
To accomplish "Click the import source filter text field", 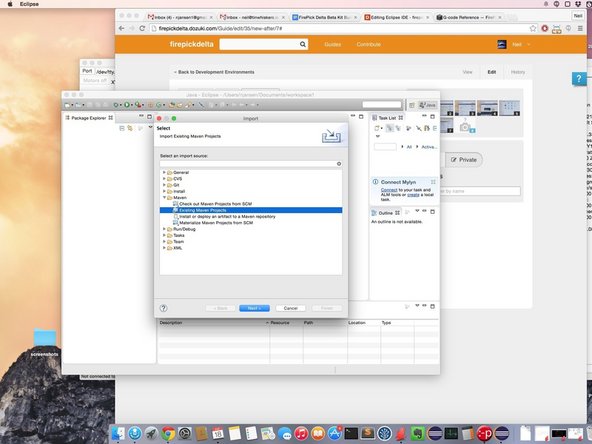I will [x=248, y=163].
